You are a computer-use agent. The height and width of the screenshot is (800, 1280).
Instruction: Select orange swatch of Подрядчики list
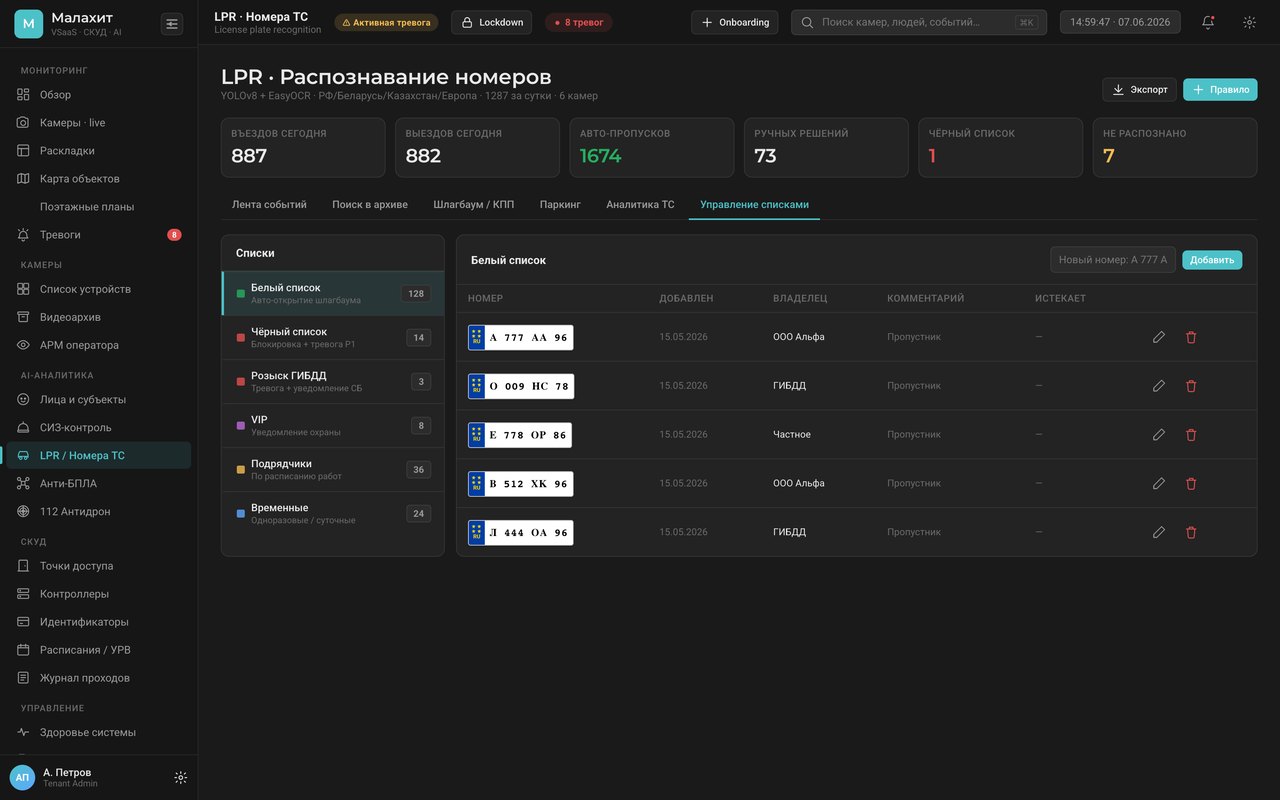[x=241, y=469]
